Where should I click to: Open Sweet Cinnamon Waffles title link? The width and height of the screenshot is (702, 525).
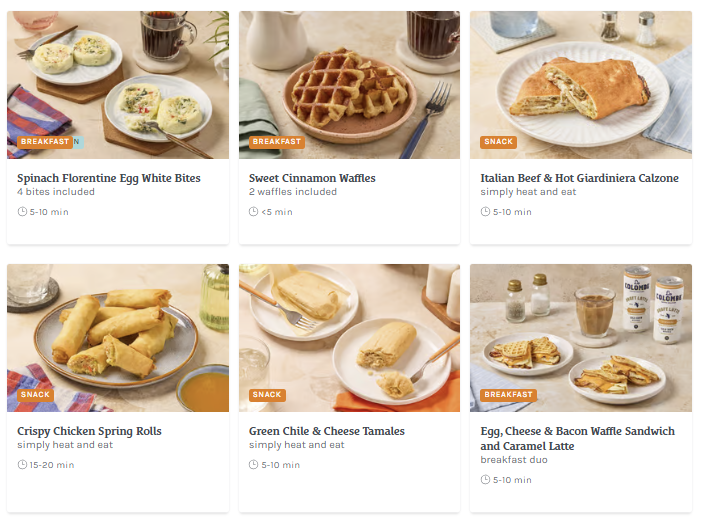click(x=312, y=178)
